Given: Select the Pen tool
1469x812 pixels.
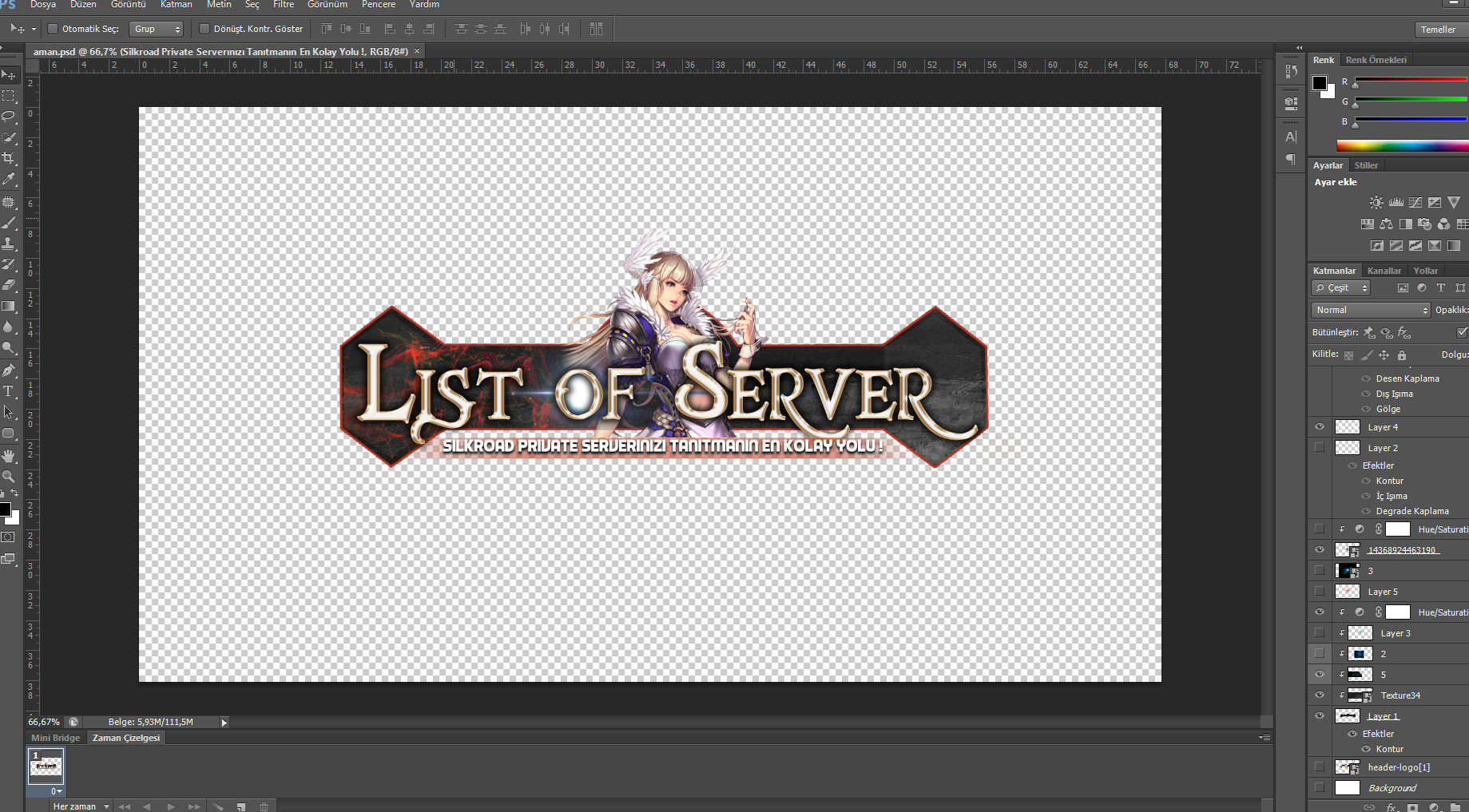Looking at the screenshot, I should pos(9,370).
